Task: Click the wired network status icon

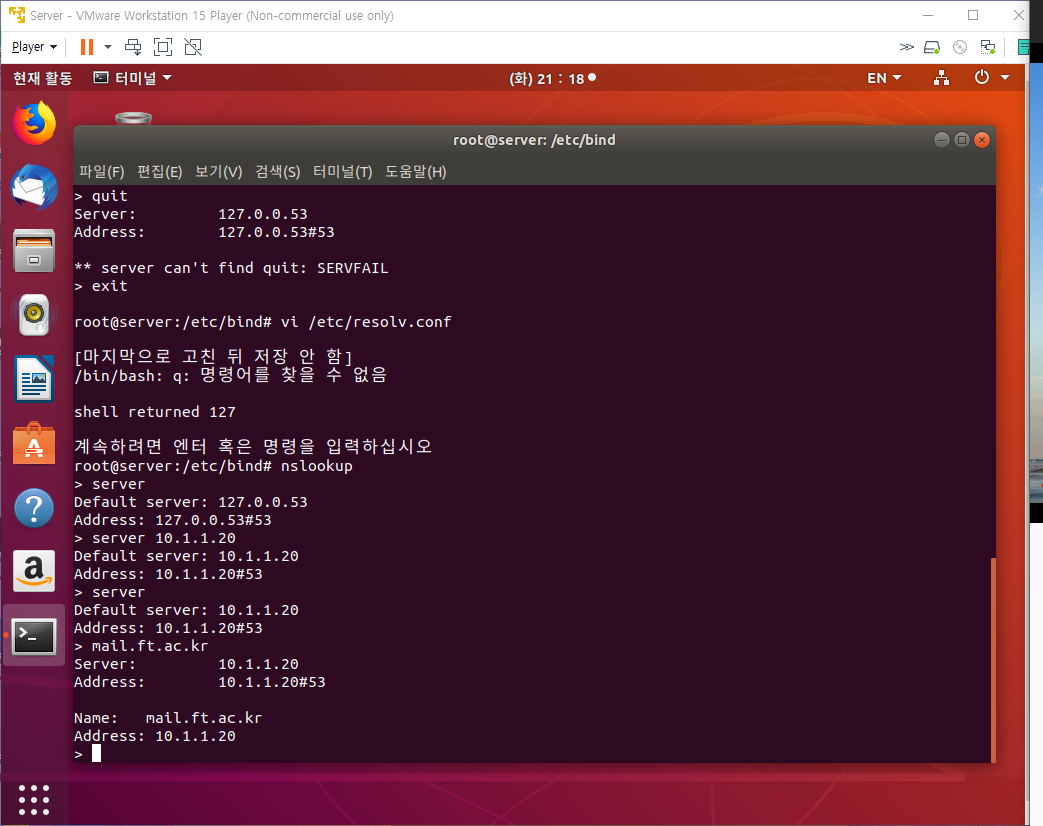Action: 941,78
